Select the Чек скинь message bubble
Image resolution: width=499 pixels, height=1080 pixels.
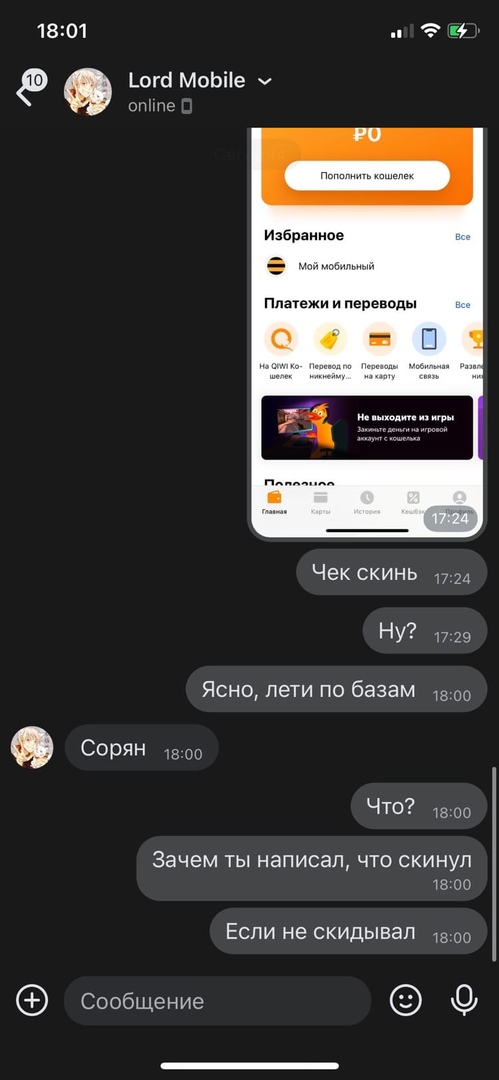click(x=391, y=572)
